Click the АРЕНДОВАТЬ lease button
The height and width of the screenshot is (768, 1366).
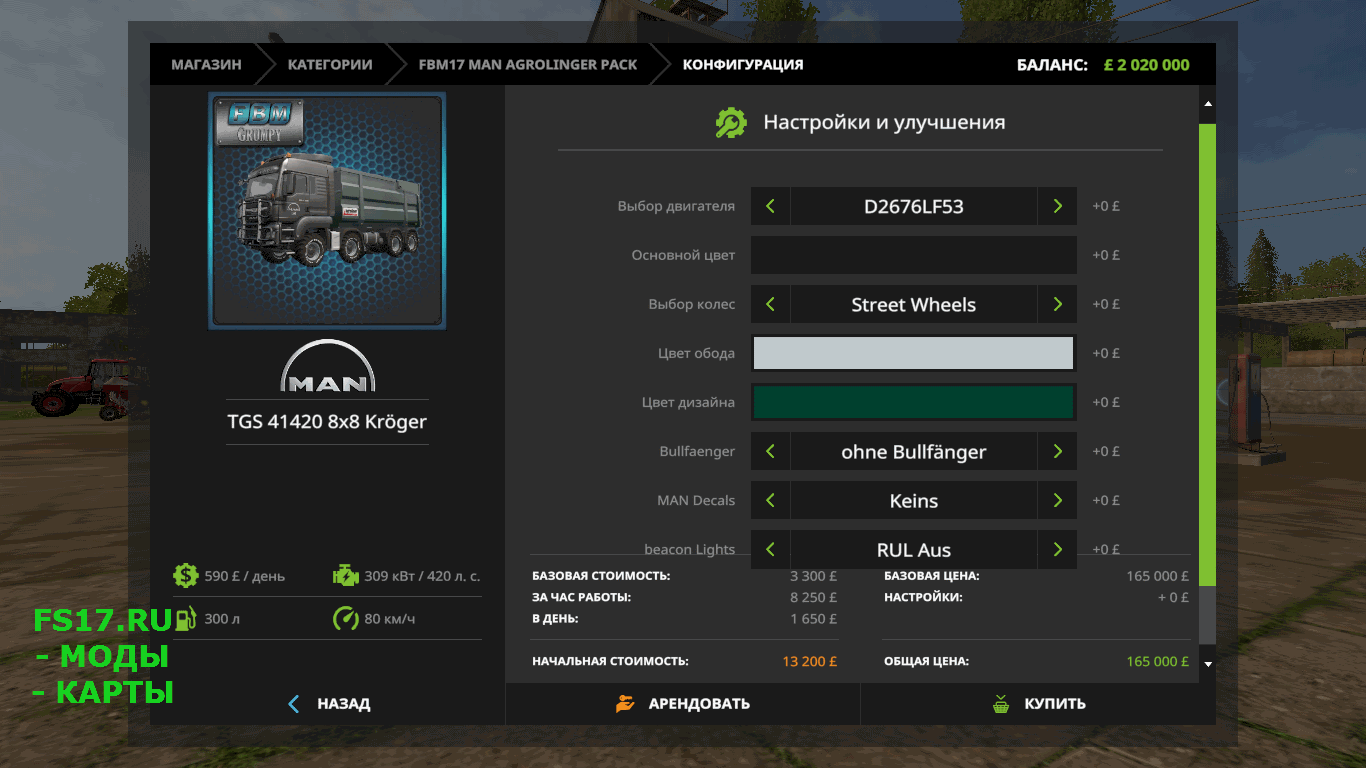tap(683, 703)
